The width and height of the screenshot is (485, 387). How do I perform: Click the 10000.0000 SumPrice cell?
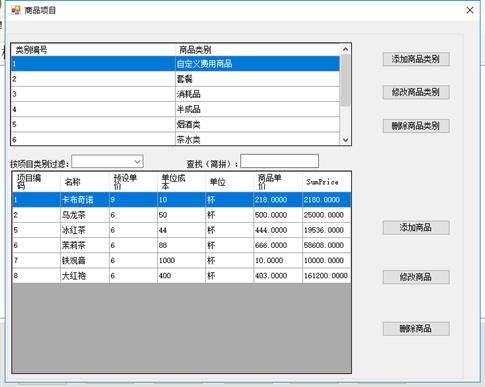[327, 260]
